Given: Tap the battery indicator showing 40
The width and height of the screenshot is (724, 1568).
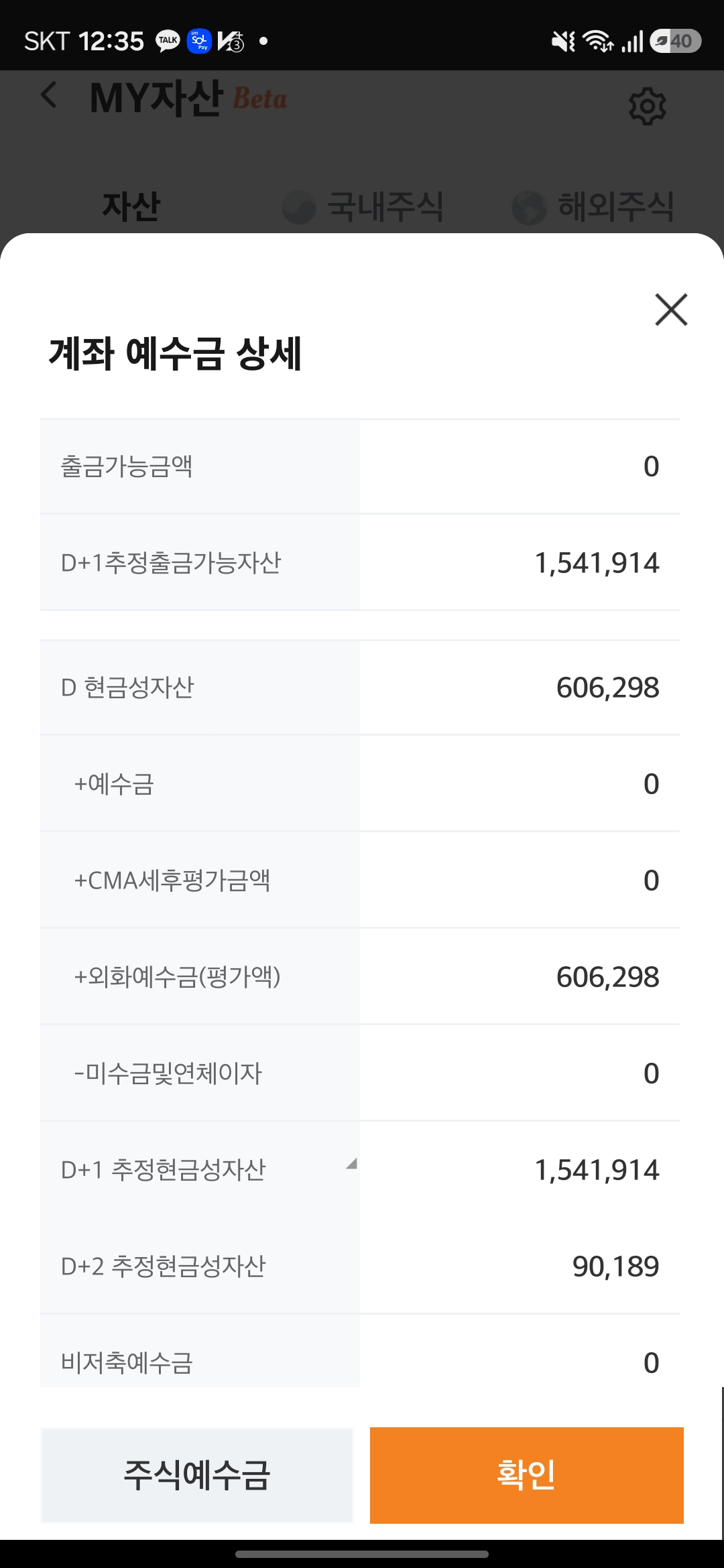Looking at the screenshot, I should coord(676,41).
